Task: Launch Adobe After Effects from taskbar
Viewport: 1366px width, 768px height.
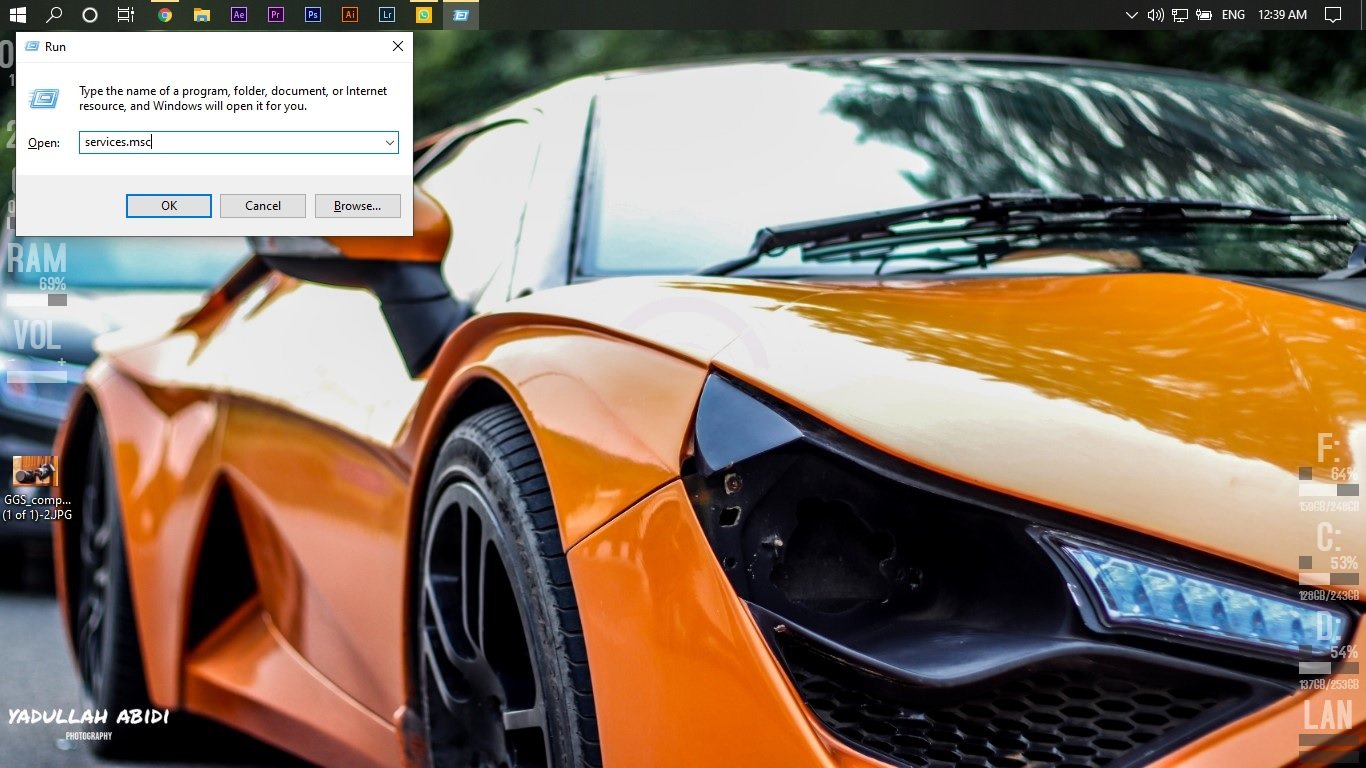Action: tap(238, 15)
